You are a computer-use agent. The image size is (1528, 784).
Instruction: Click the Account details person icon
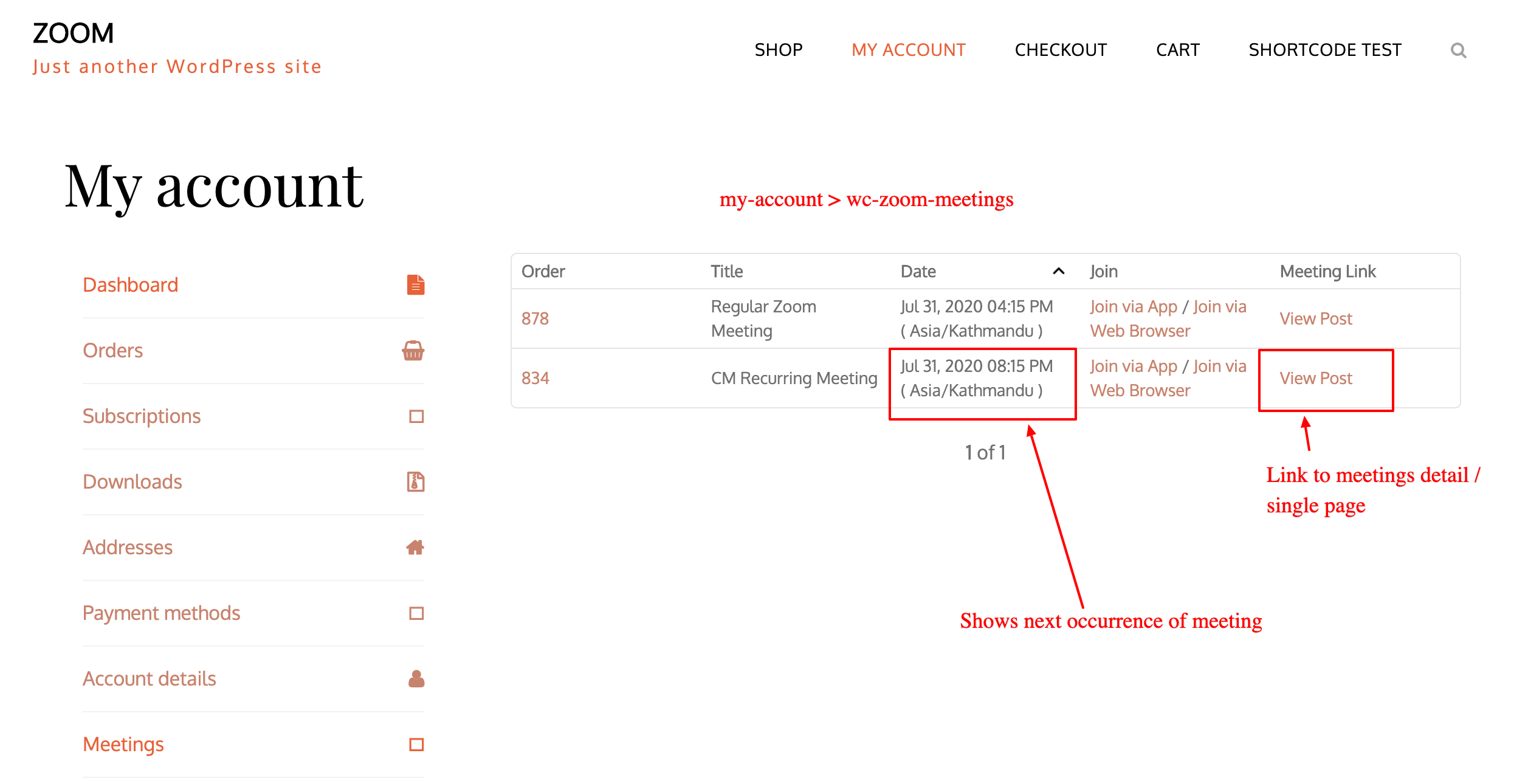tap(416, 678)
